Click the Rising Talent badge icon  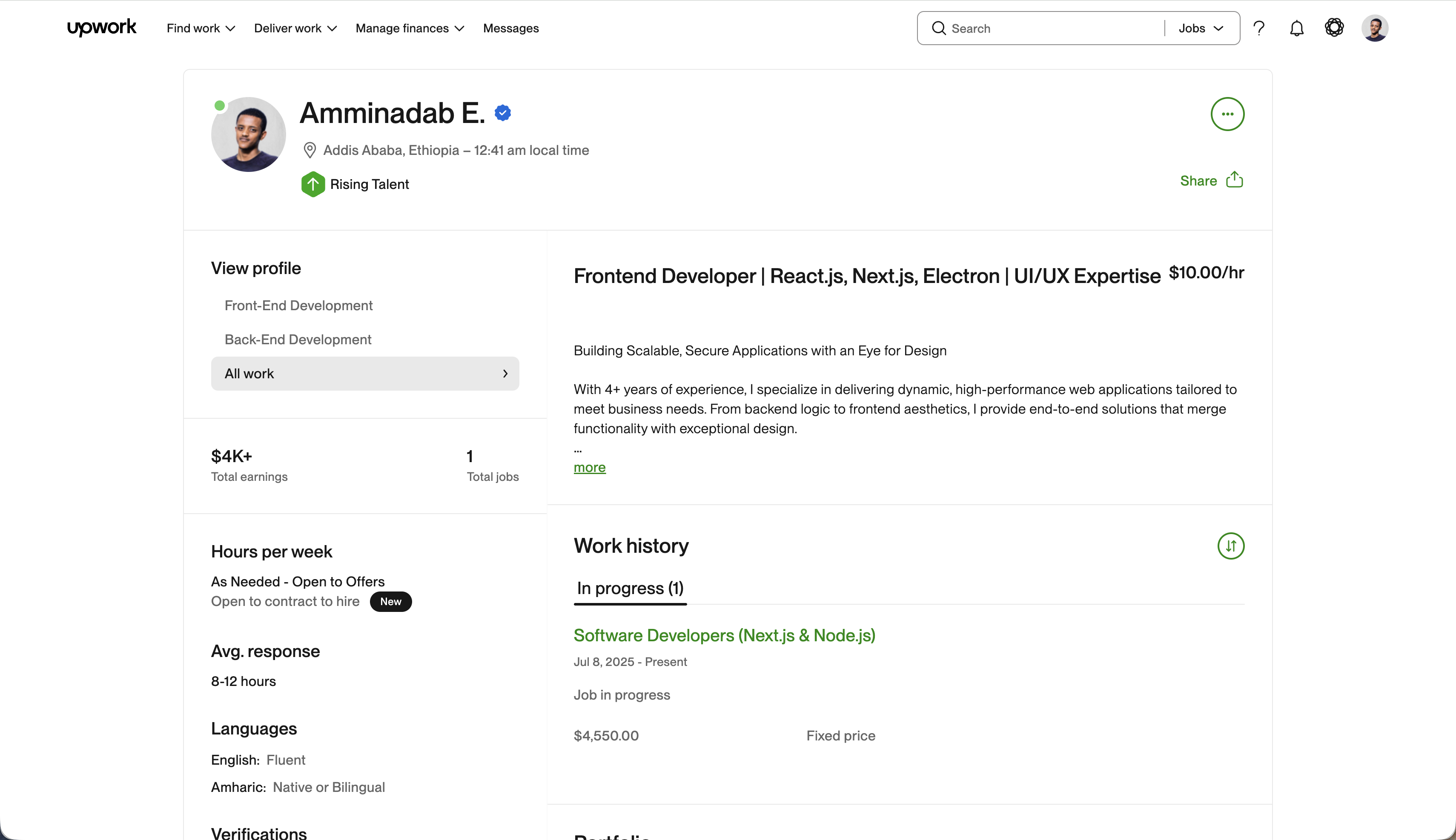coord(313,183)
